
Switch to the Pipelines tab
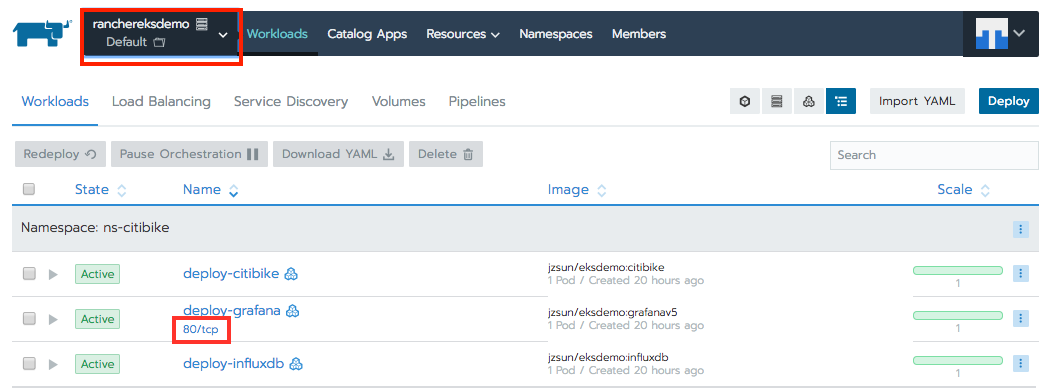(x=477, y=102)
